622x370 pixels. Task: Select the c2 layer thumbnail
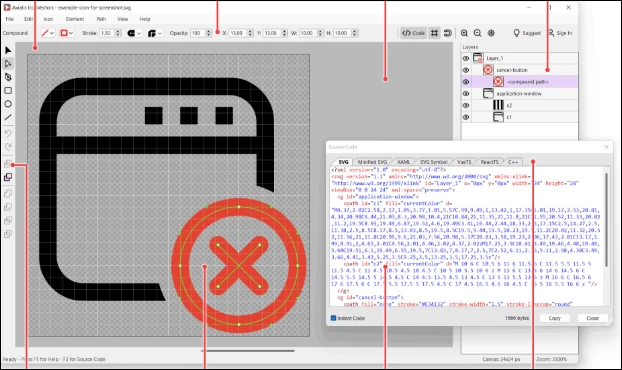pos(498,105)
